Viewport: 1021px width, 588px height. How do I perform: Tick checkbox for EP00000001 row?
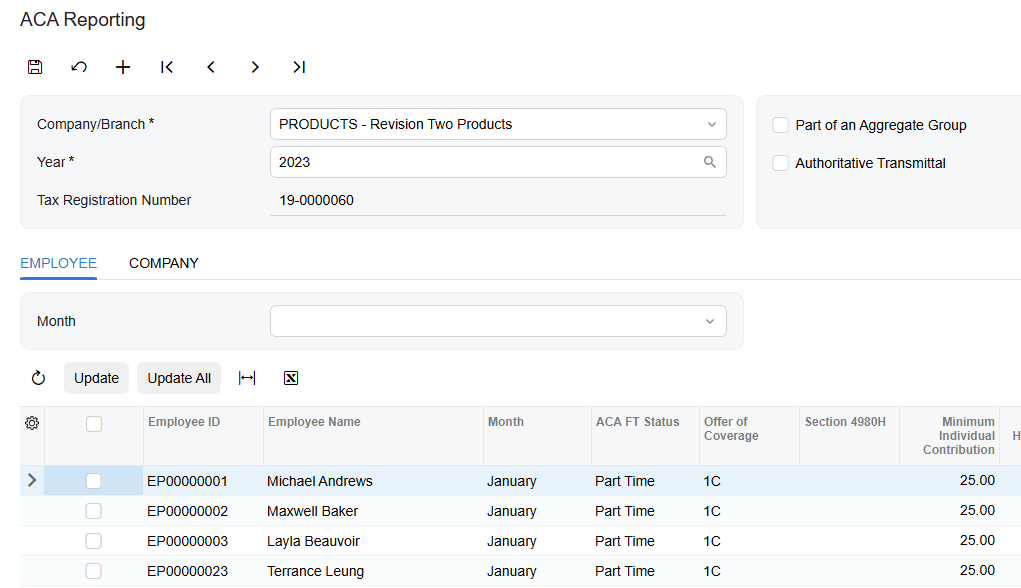pos(94,481)
